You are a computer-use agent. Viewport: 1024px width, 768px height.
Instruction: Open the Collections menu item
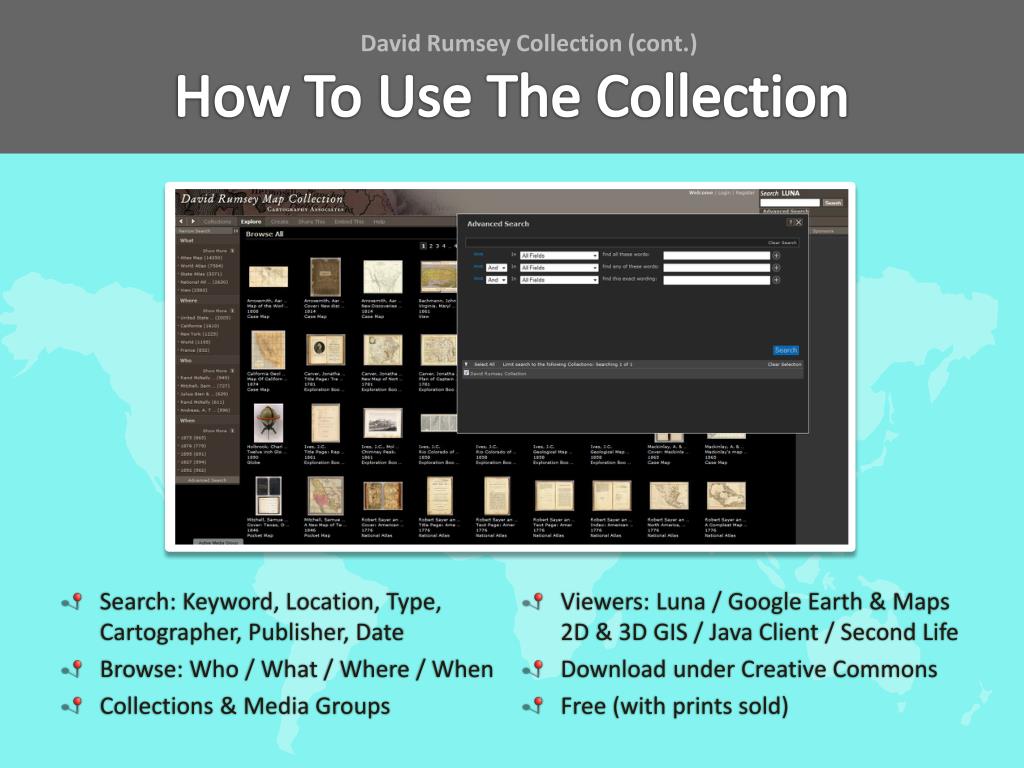[x=217, y=221]
